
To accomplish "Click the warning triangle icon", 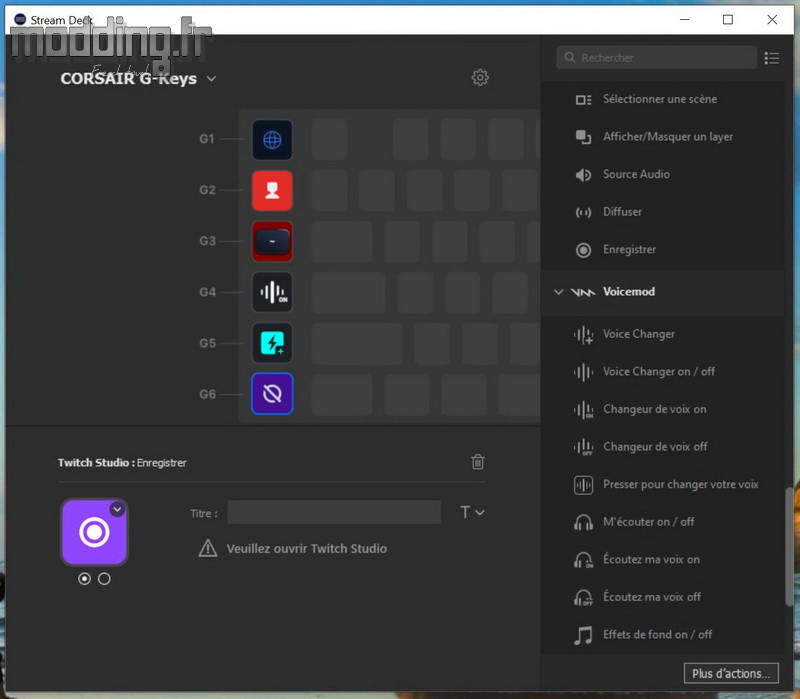I will [x=208, y=548].
